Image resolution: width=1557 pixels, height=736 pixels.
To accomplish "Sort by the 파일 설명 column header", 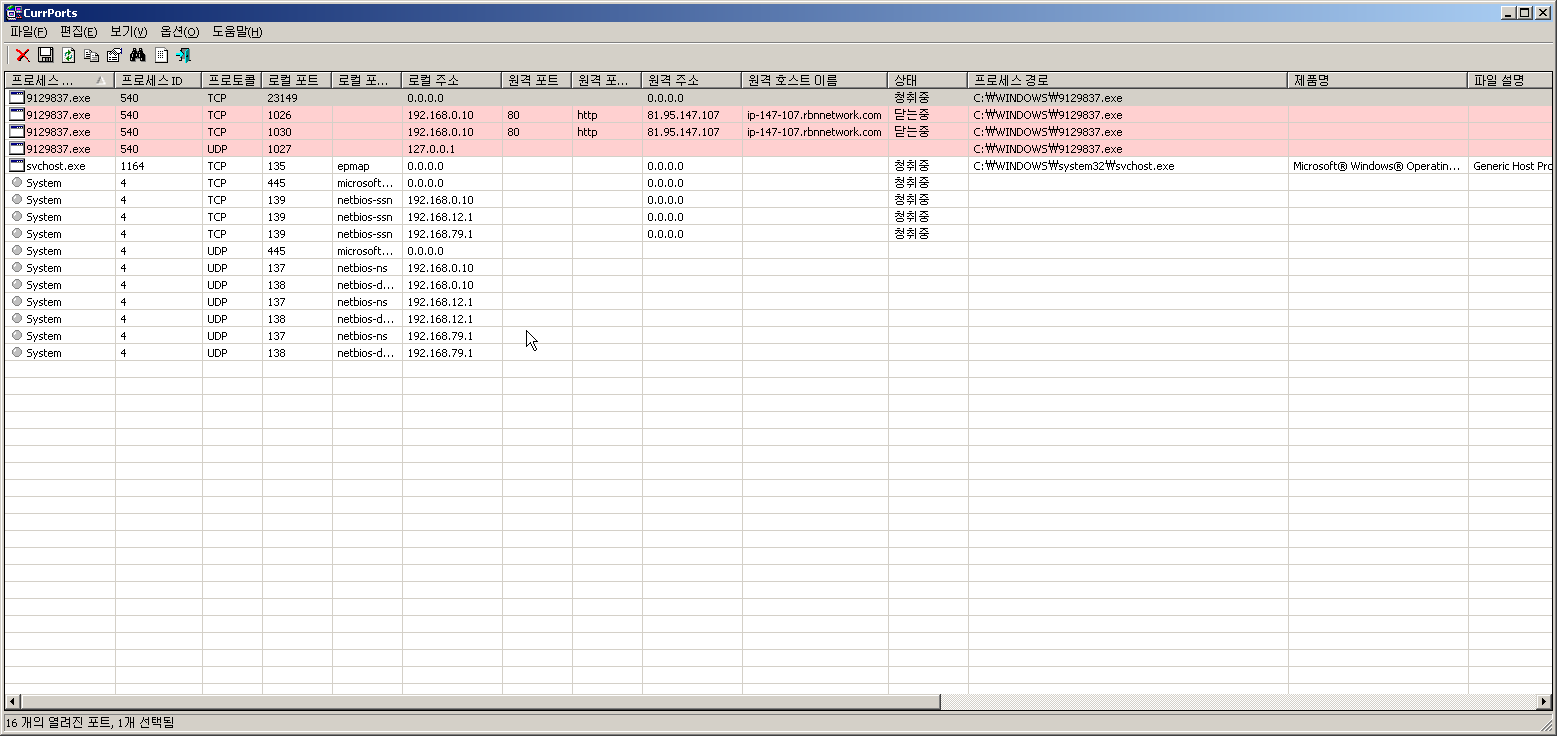I will tap(1509, 80).
